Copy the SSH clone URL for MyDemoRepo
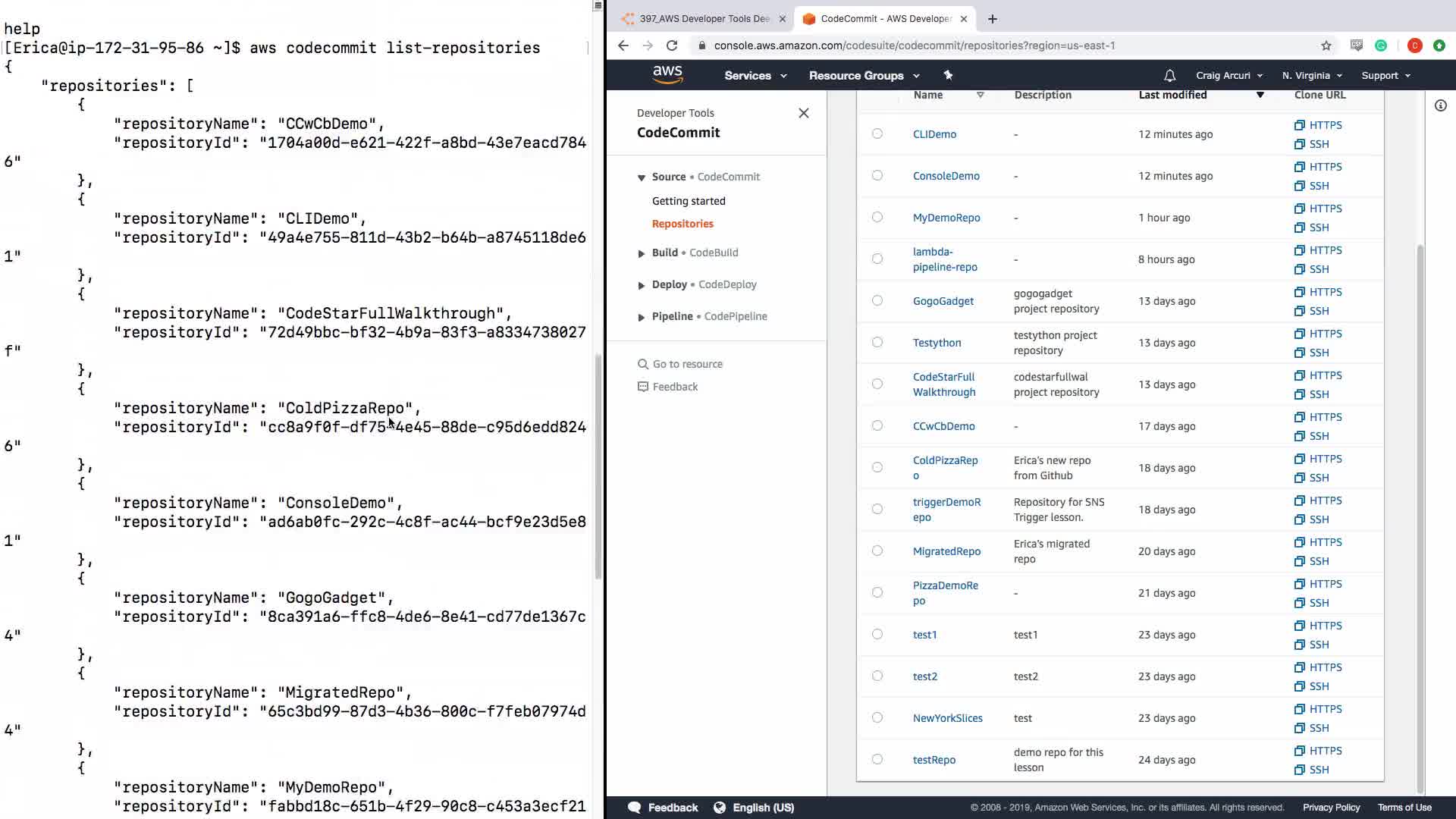Viewport: 1456px width, 819px height. (x=1312, y=227)
